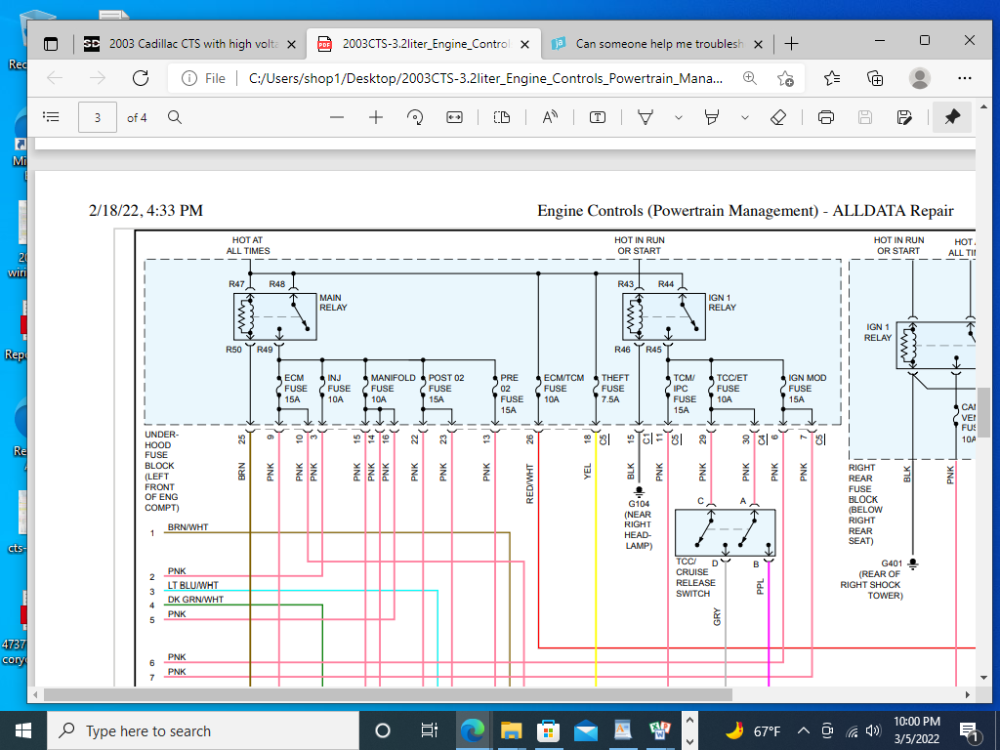Click the PDF page number field
The height and width of the screenshot is (750, 1000).
coord(97,117)
